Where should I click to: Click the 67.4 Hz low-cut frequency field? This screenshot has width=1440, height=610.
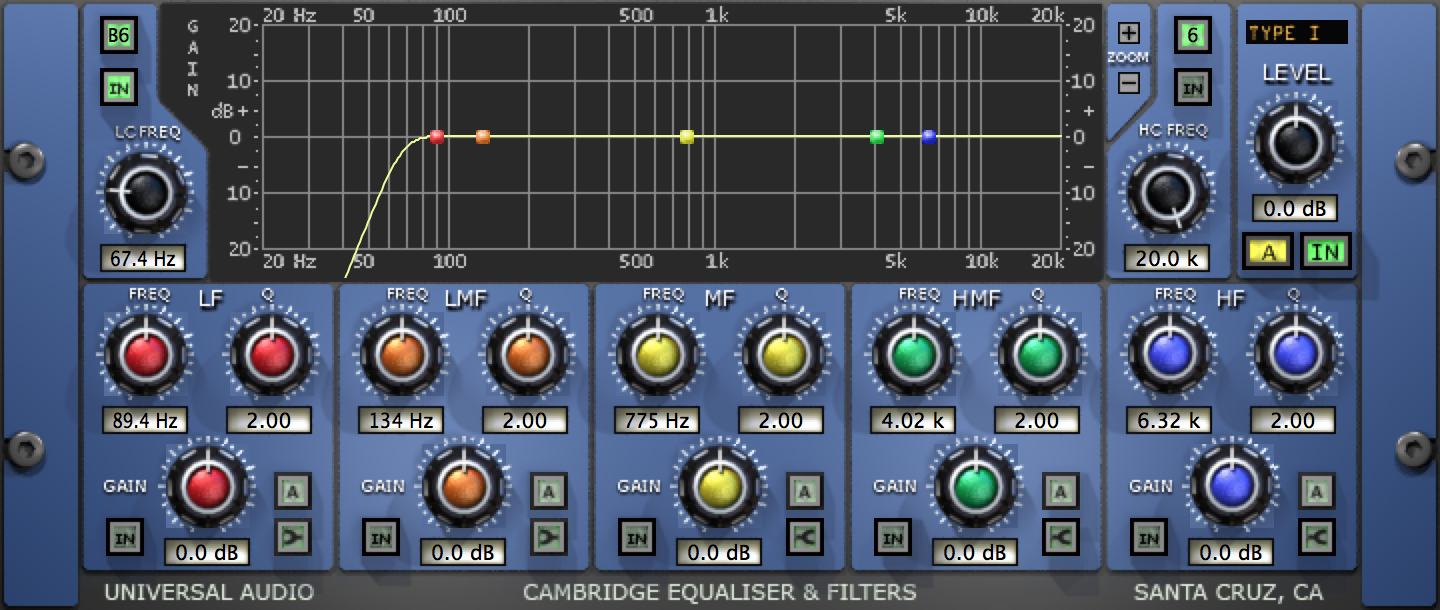(x=144, y=259)
